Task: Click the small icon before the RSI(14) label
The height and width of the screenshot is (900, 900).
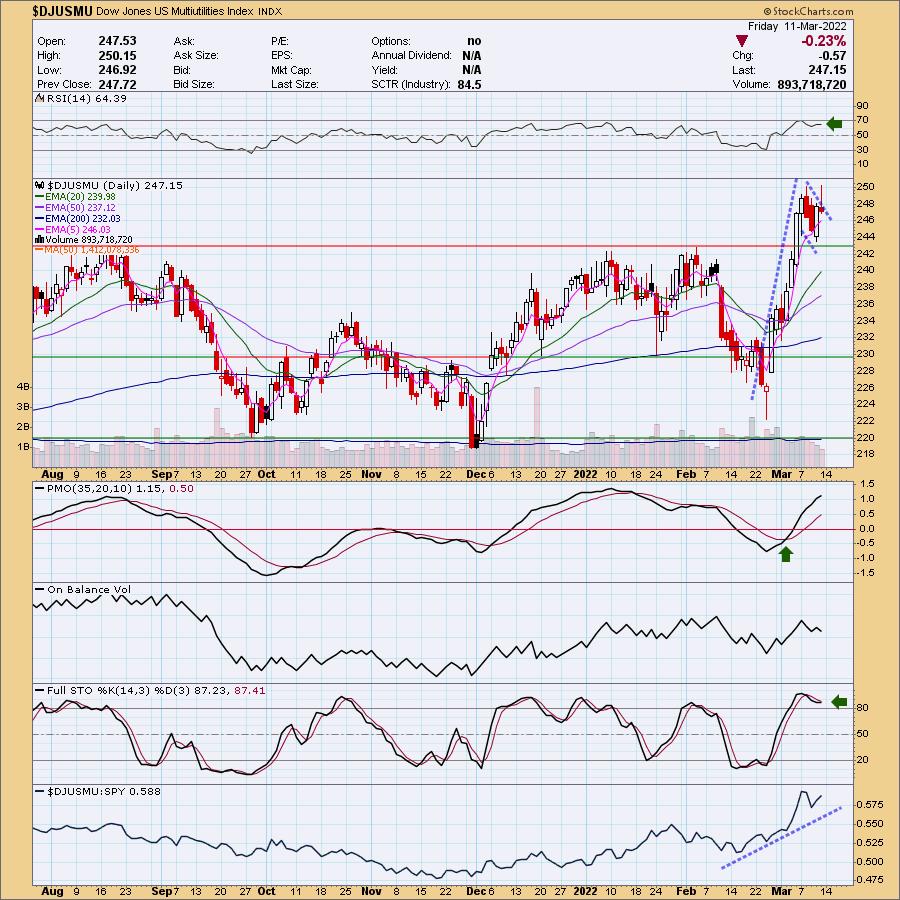Action: [x=40, y=98]
